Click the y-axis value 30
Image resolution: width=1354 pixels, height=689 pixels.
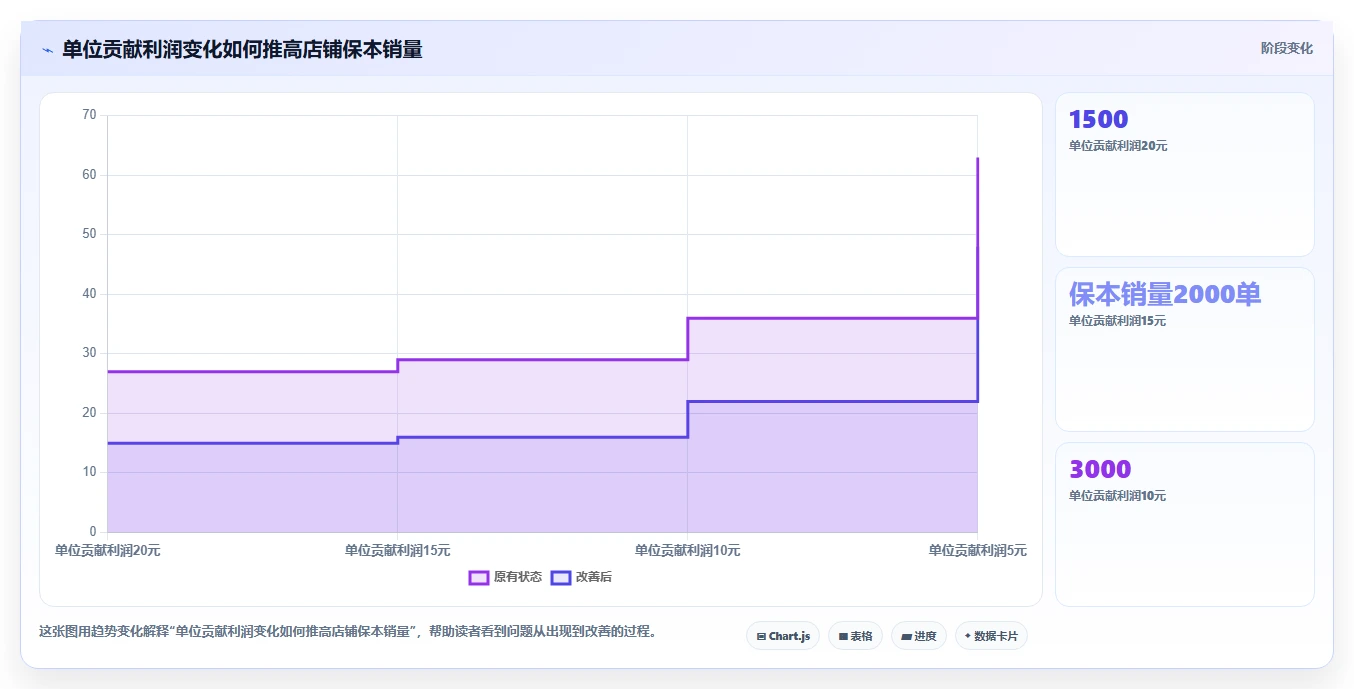click(x=89, y=353)
